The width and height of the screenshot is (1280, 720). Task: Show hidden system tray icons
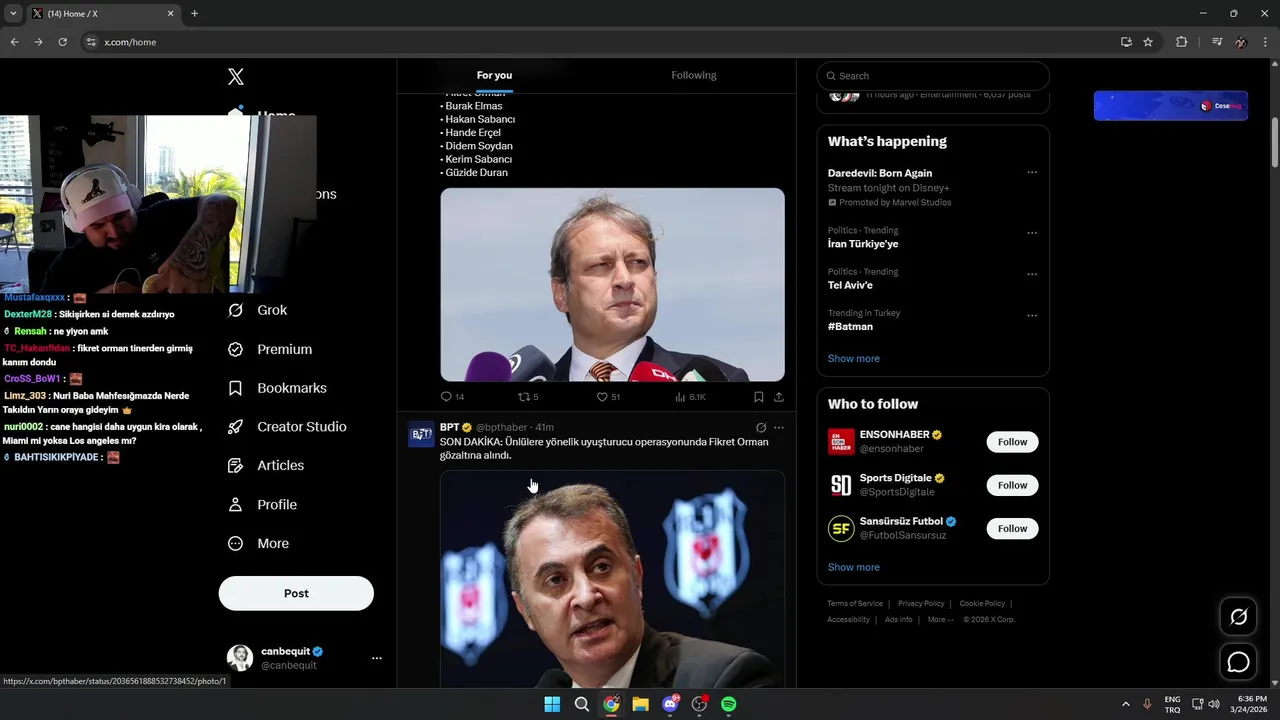[x=1125, y=704]
